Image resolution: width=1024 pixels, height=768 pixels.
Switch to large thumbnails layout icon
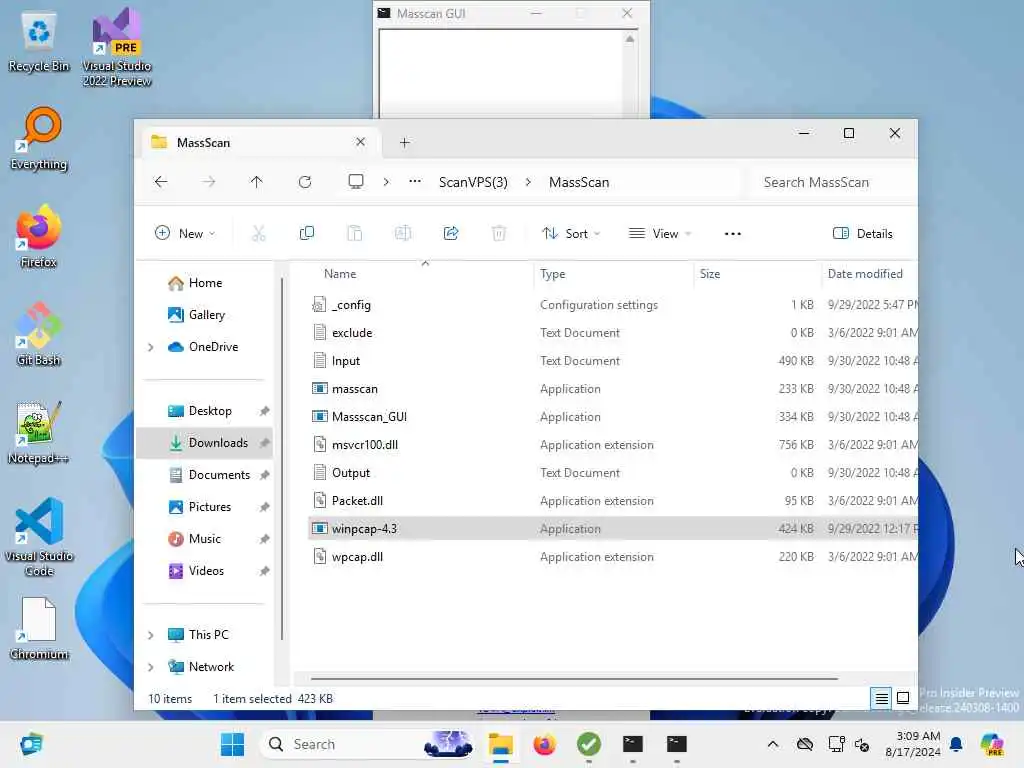(x=903, y=698)
